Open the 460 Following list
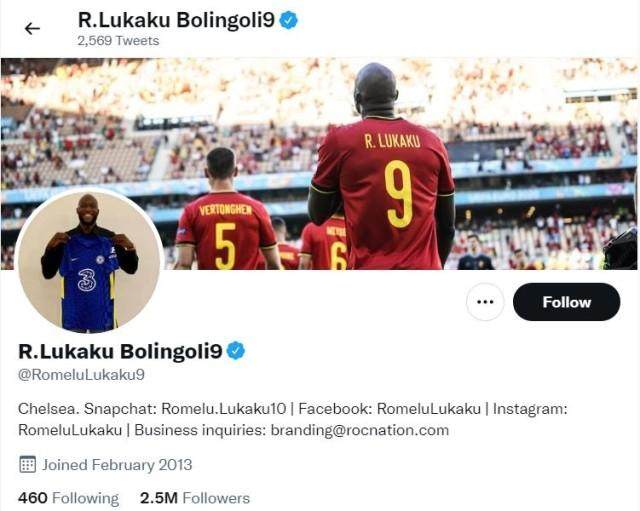 pos(68,498)
